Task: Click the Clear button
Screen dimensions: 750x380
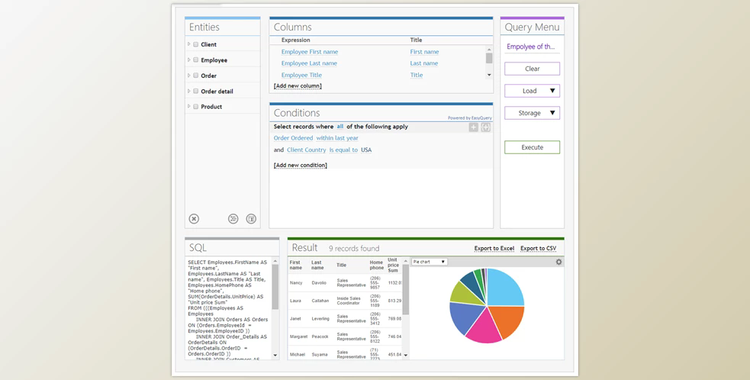Action: tap(532, 68)
